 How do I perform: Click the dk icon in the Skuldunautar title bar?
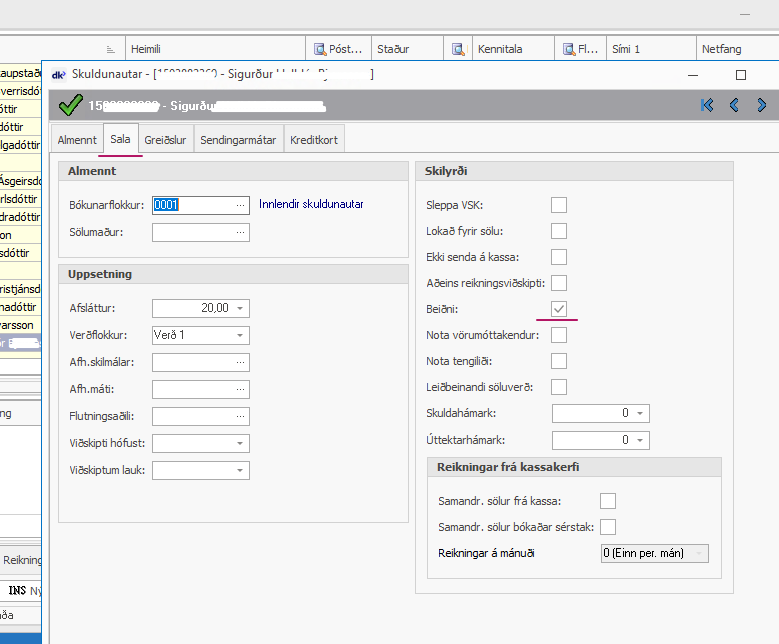[59, 74]
